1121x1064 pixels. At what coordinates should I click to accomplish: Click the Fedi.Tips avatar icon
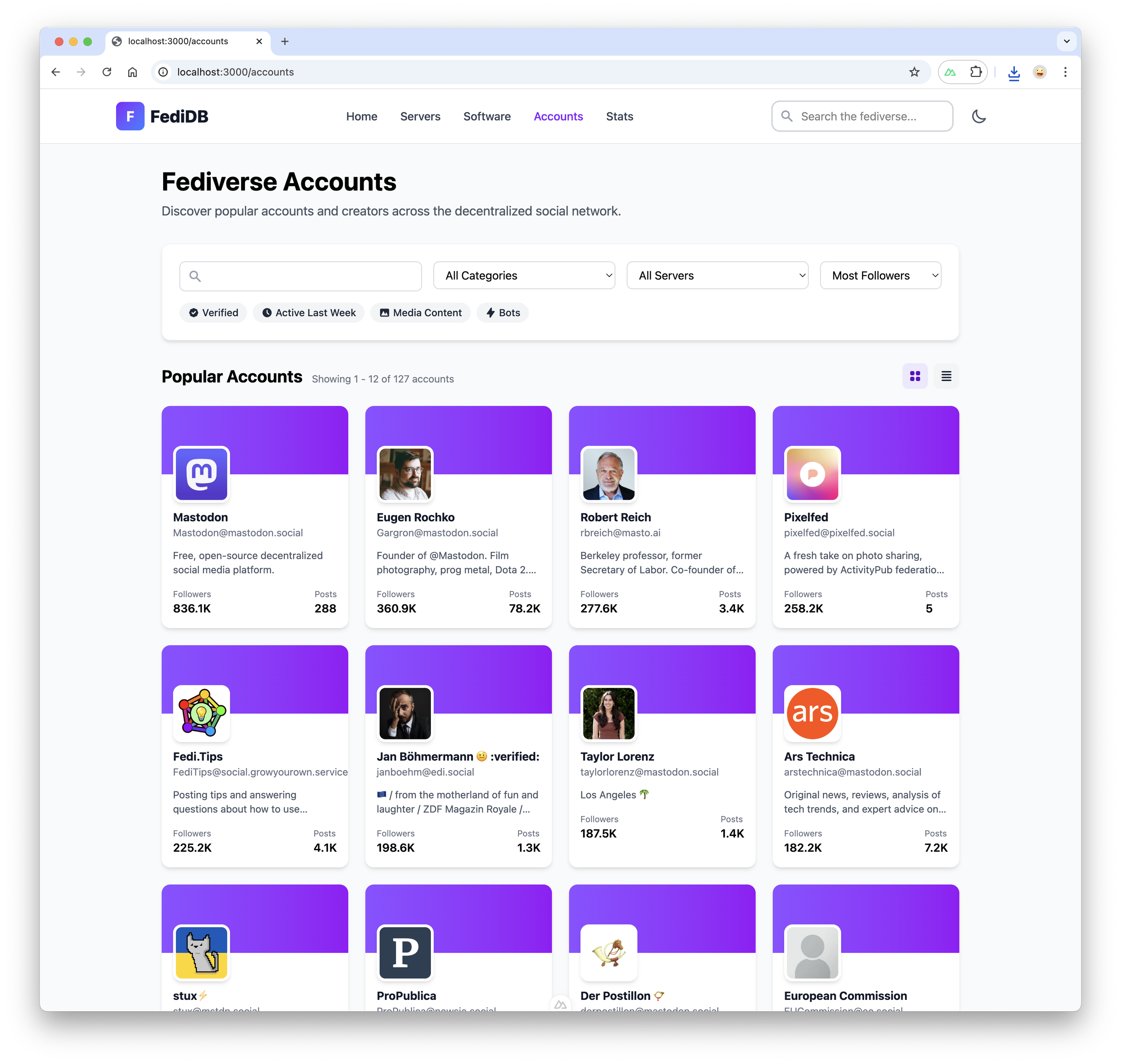tap(201, 713)
